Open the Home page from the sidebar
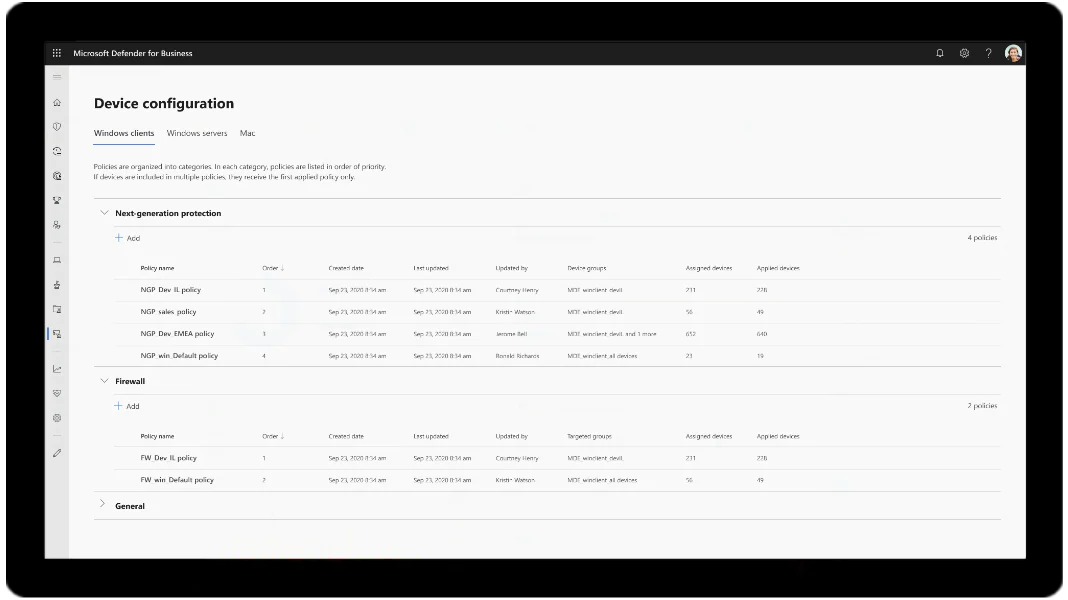Image resolution: width=1068 pixels, height=600 pixels. [57, 102]
